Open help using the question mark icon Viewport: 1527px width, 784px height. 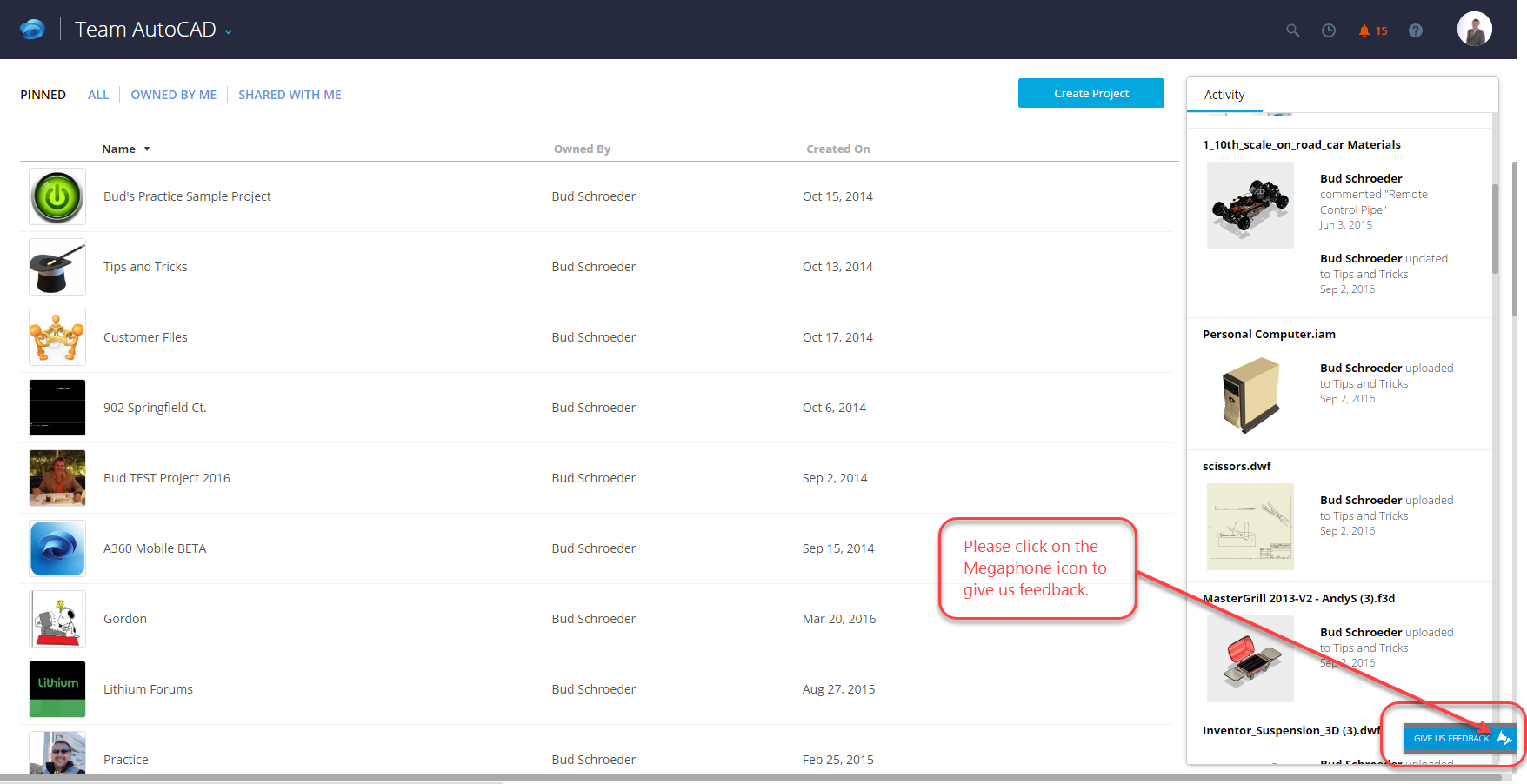pos(1416,30)
